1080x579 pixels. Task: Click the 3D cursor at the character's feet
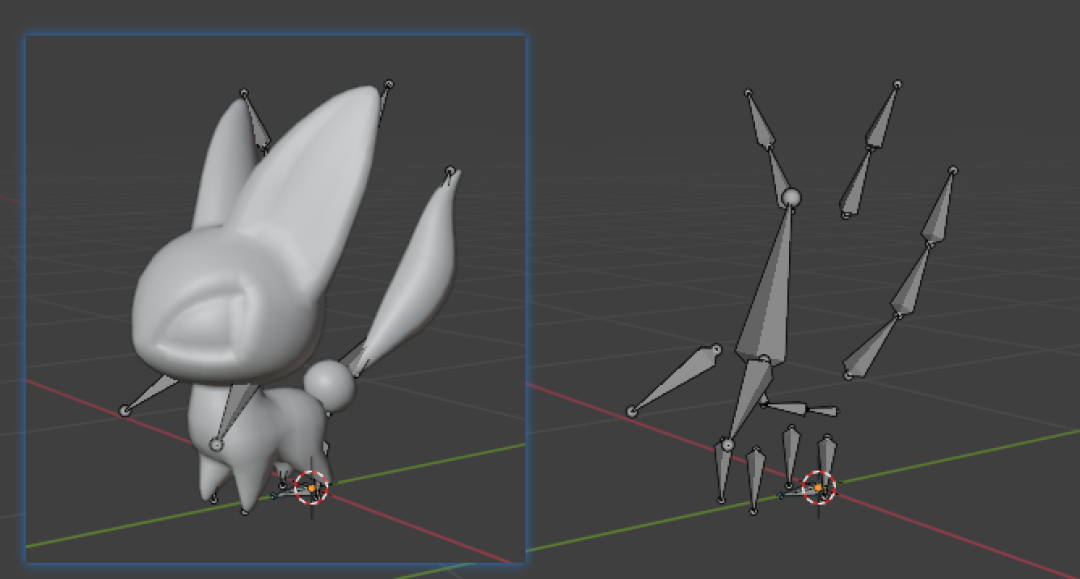(311, 487)
